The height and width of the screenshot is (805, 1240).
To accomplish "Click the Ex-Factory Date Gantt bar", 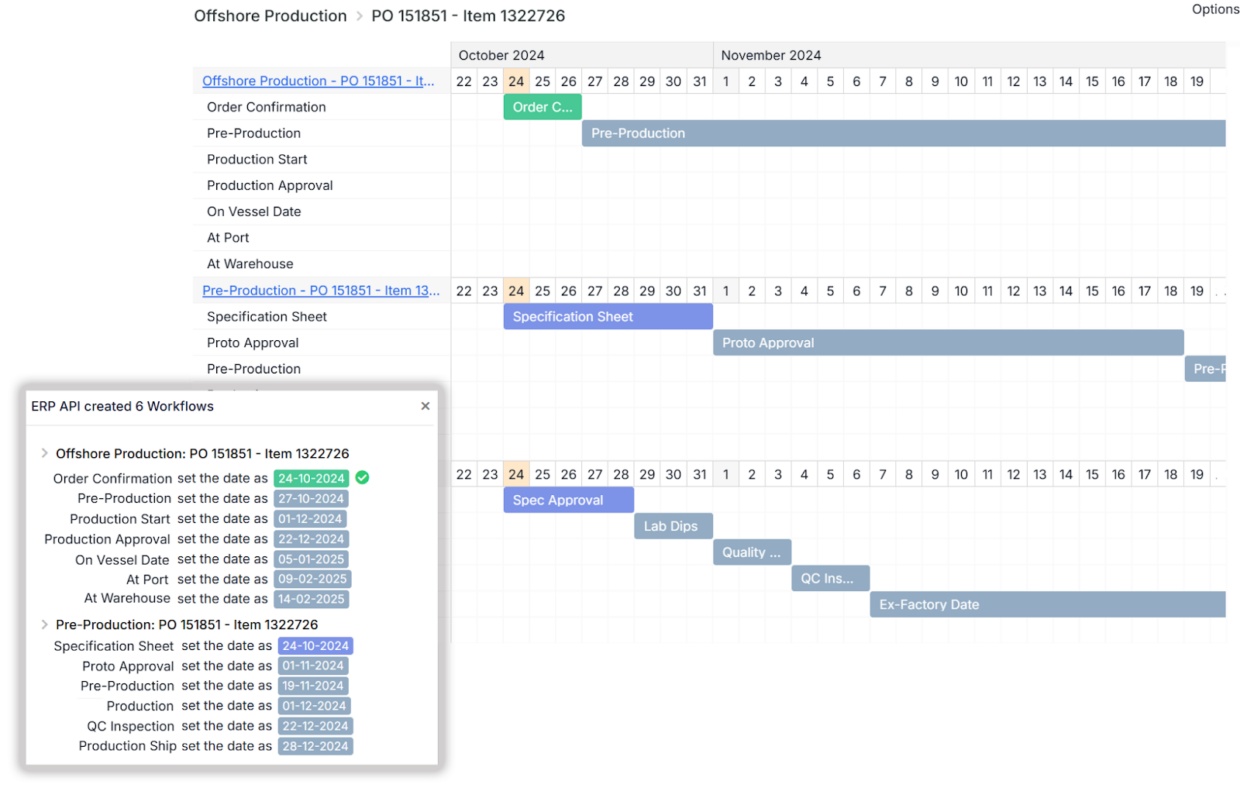I will 1046,605.
